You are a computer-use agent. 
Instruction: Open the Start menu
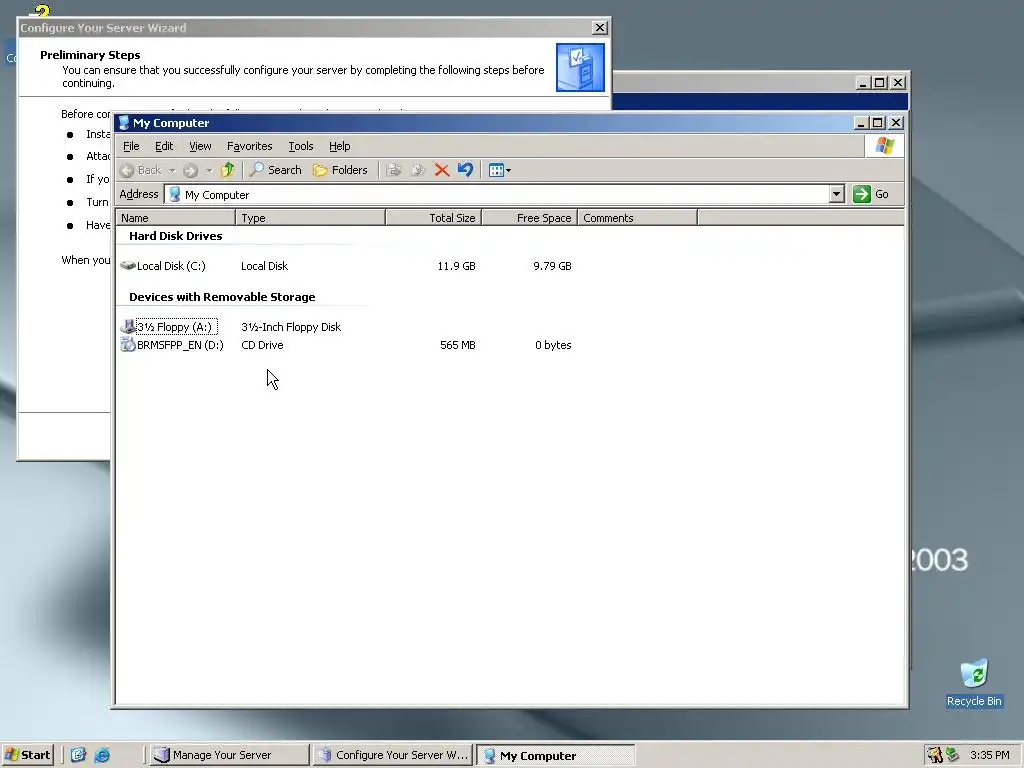(27, 755)
